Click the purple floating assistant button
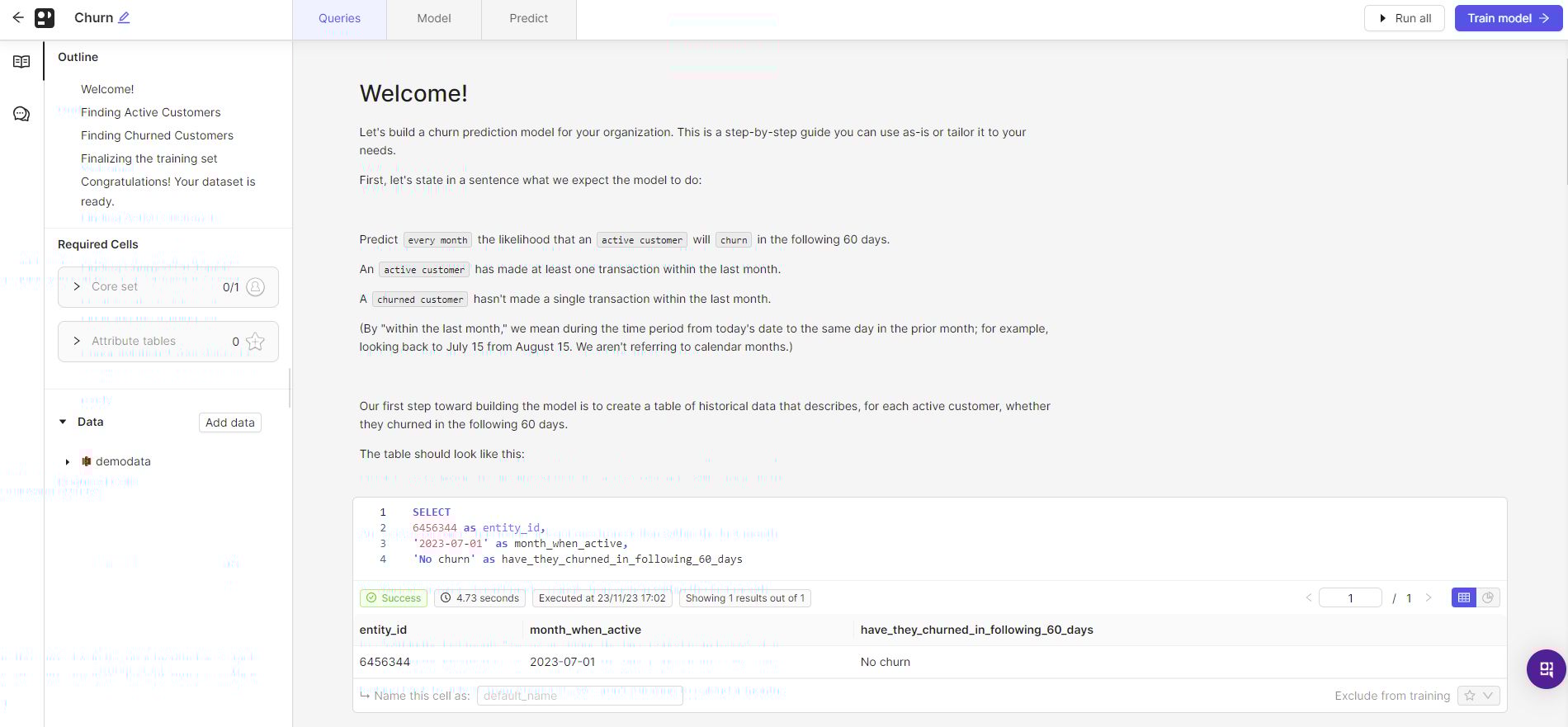This screenshot has height=727, width=1568. (x=1546, y=668)
